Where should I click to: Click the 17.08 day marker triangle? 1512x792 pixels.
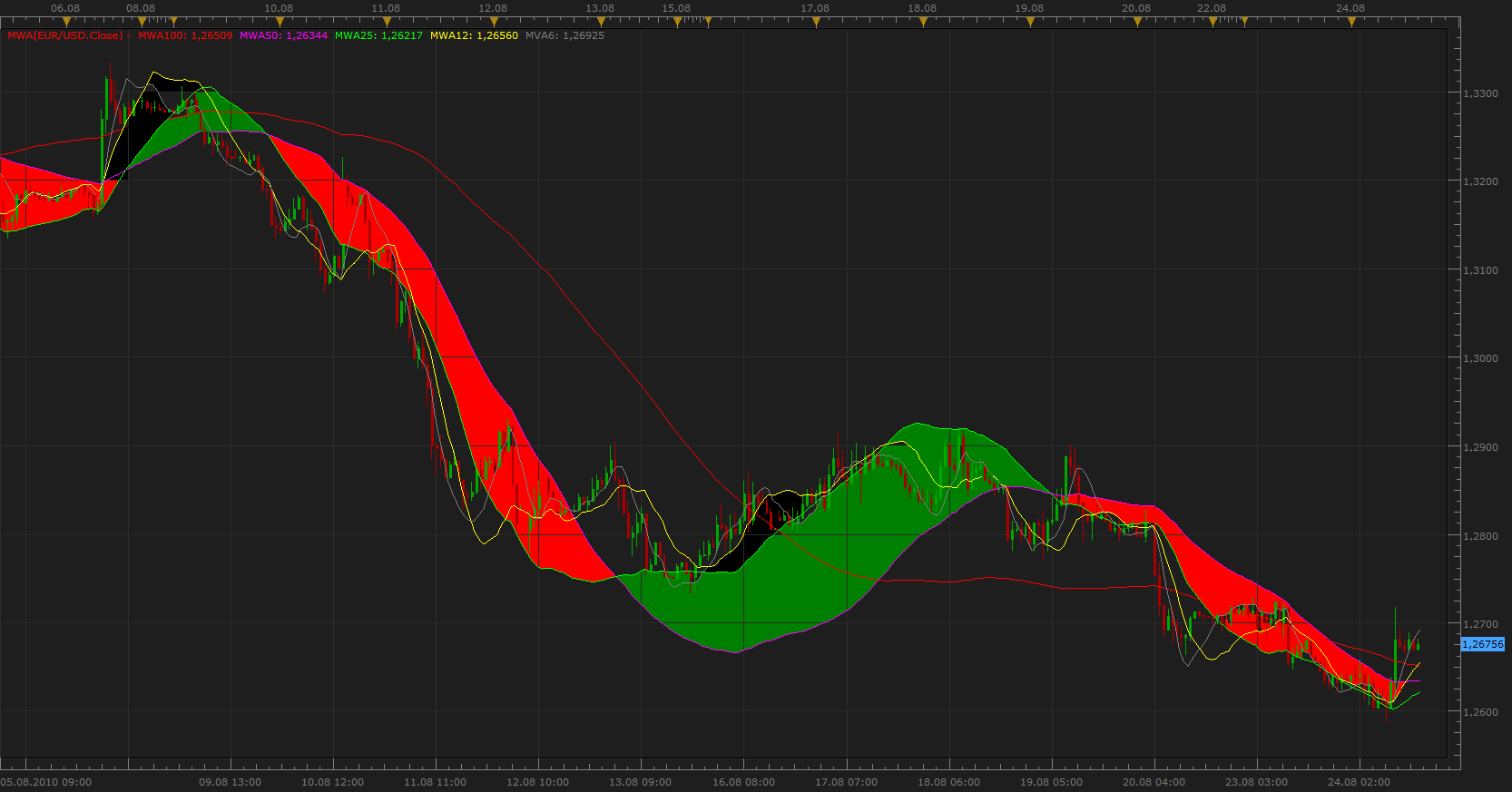(x=816, y=23)
